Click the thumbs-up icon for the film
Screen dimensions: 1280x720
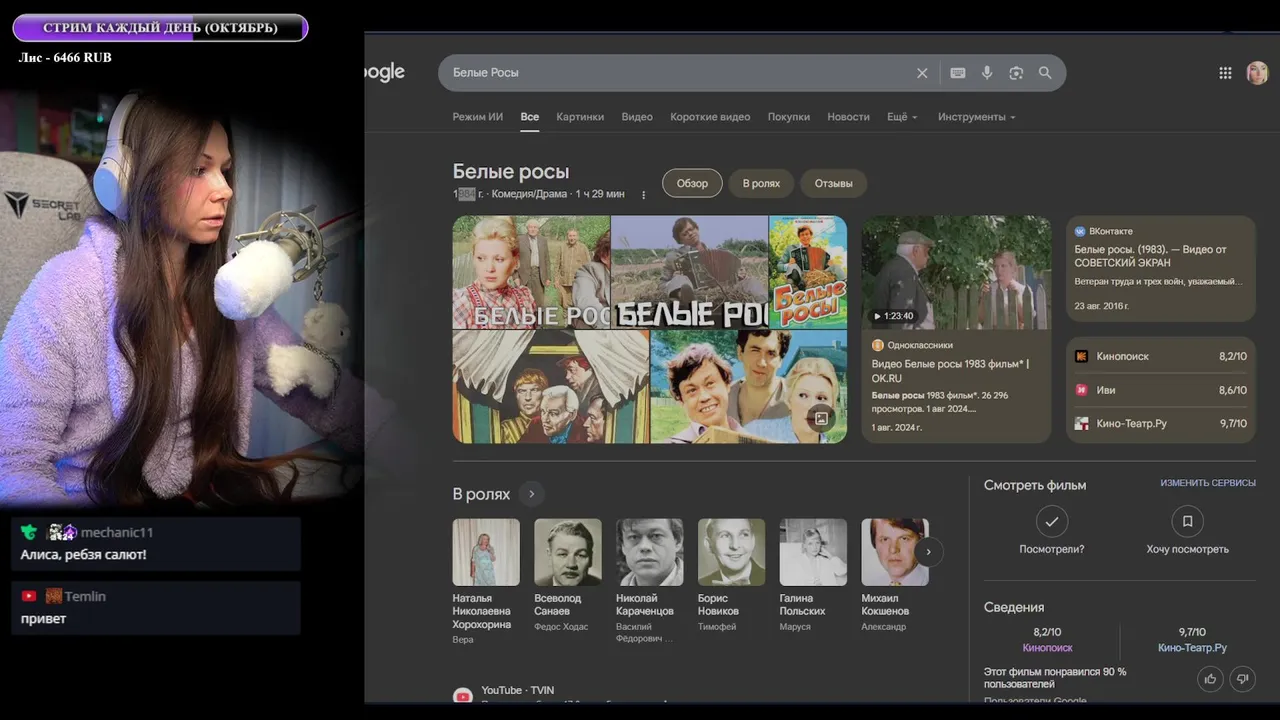(1211, 679)
